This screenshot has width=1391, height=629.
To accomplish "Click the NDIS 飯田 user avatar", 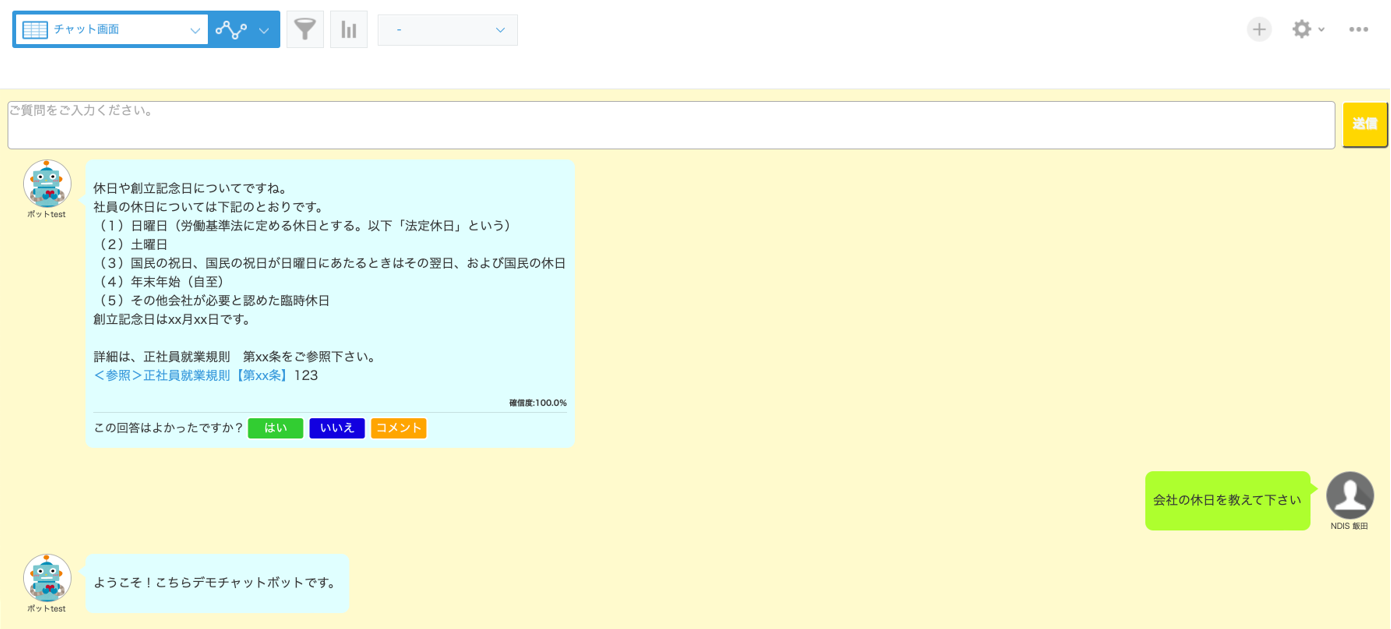I will pyautogui.click(x=1349, y=495).
